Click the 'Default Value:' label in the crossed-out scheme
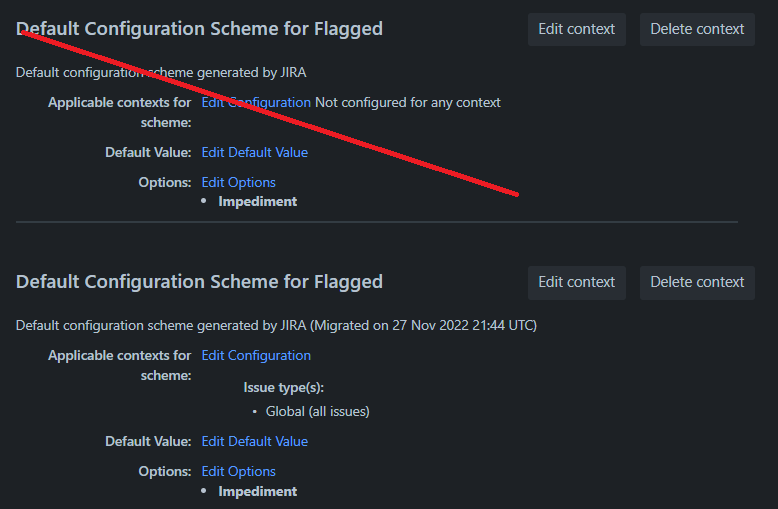 [148, 152]
